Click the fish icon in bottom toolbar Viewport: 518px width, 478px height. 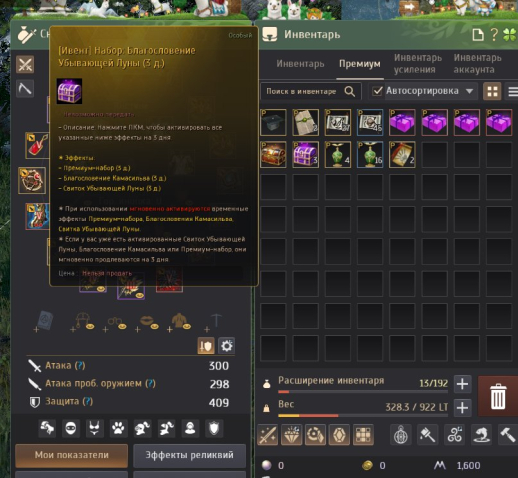pyautogui.click(x=481, y=434)
